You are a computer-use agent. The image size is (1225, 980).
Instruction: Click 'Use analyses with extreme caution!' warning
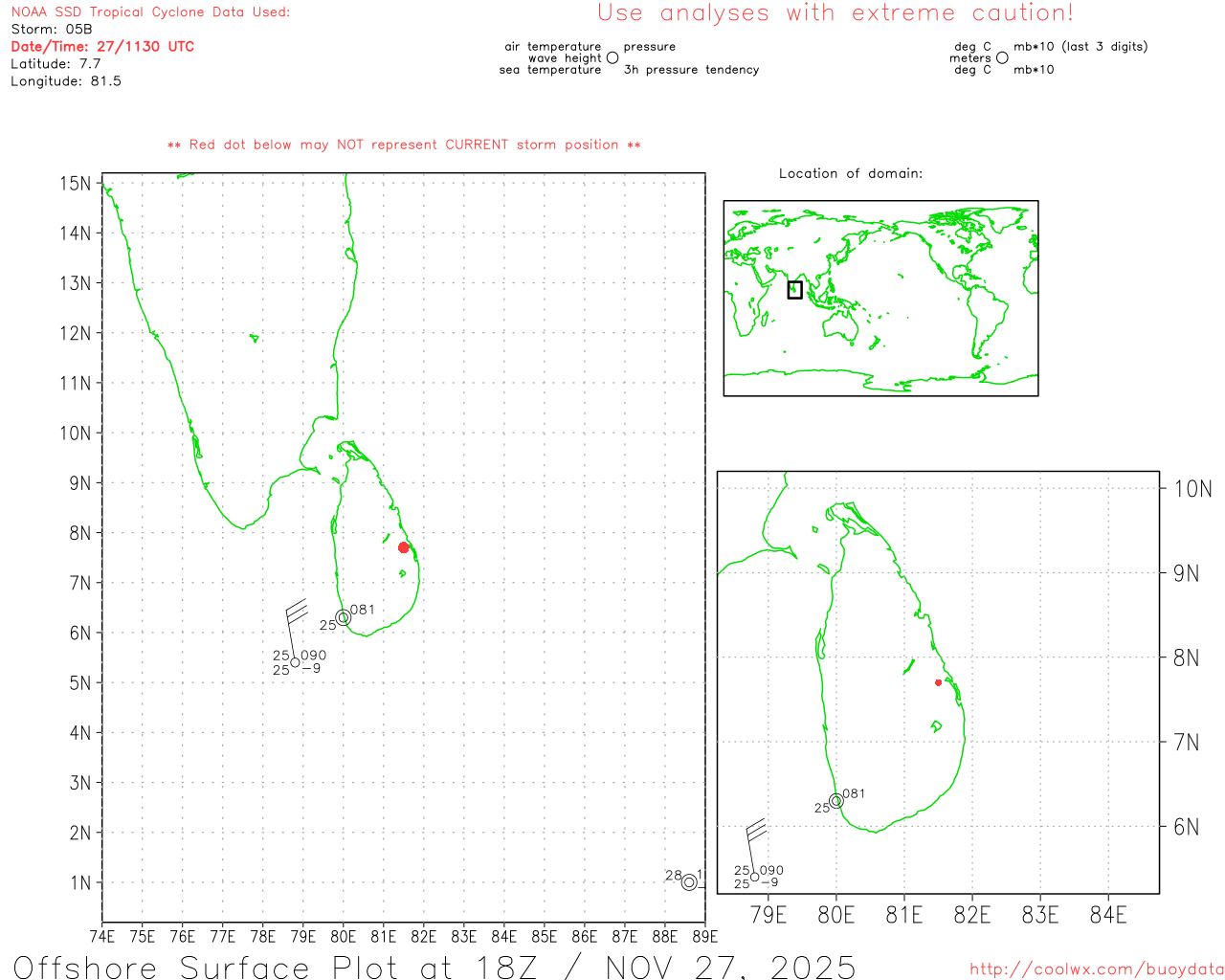pos(835,12)
